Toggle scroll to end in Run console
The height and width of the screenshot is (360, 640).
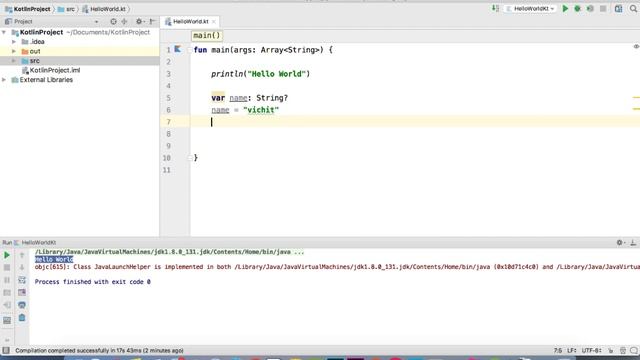(x=22, y=293)
